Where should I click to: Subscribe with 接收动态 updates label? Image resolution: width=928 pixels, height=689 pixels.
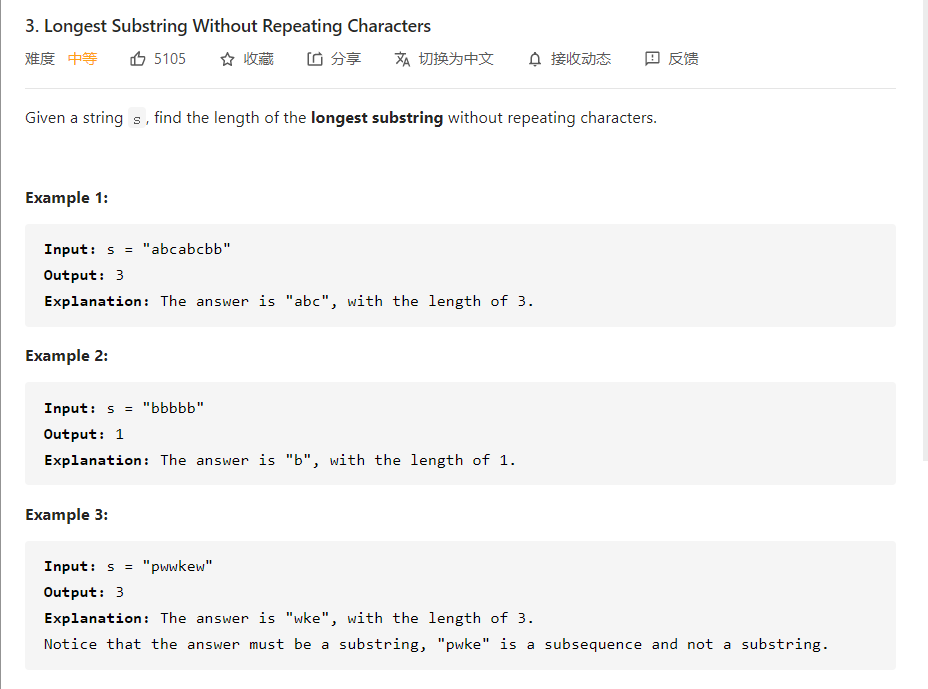[x=581, y=59]
